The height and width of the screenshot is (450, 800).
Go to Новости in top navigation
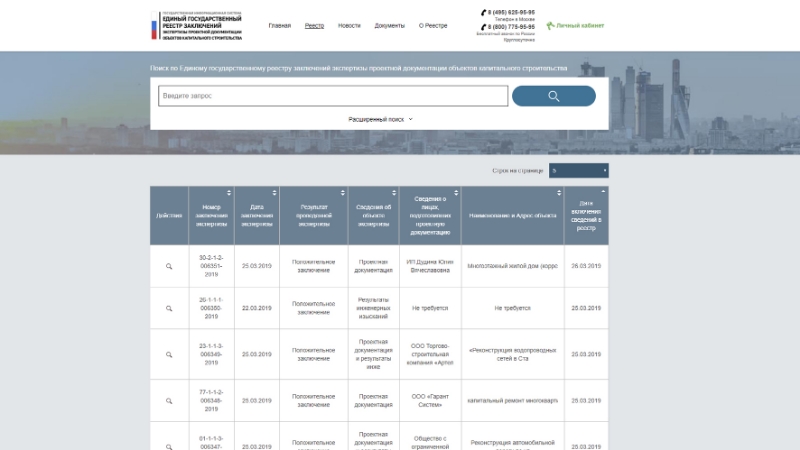349,25
